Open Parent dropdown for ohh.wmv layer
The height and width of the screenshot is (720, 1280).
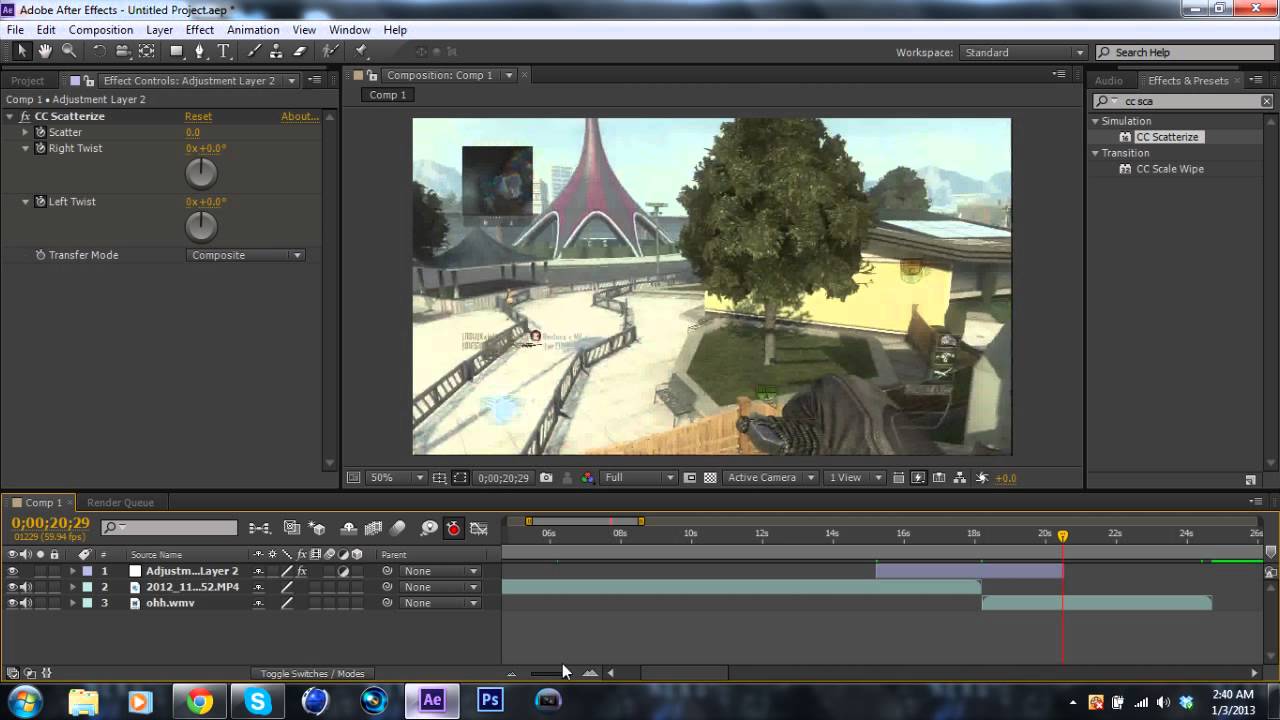click(x=439, y=603)
